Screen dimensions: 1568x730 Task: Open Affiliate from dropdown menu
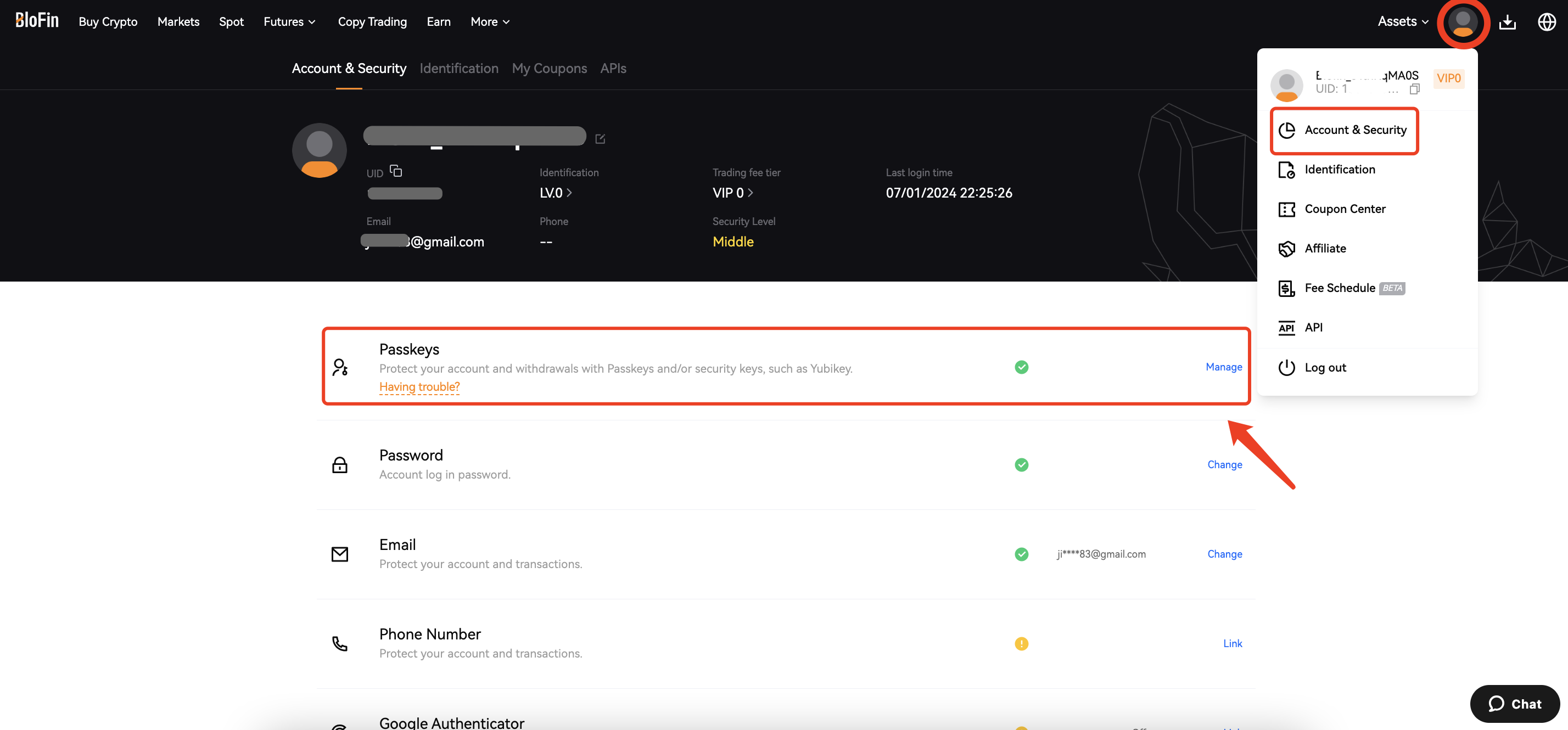[1312, 249]
